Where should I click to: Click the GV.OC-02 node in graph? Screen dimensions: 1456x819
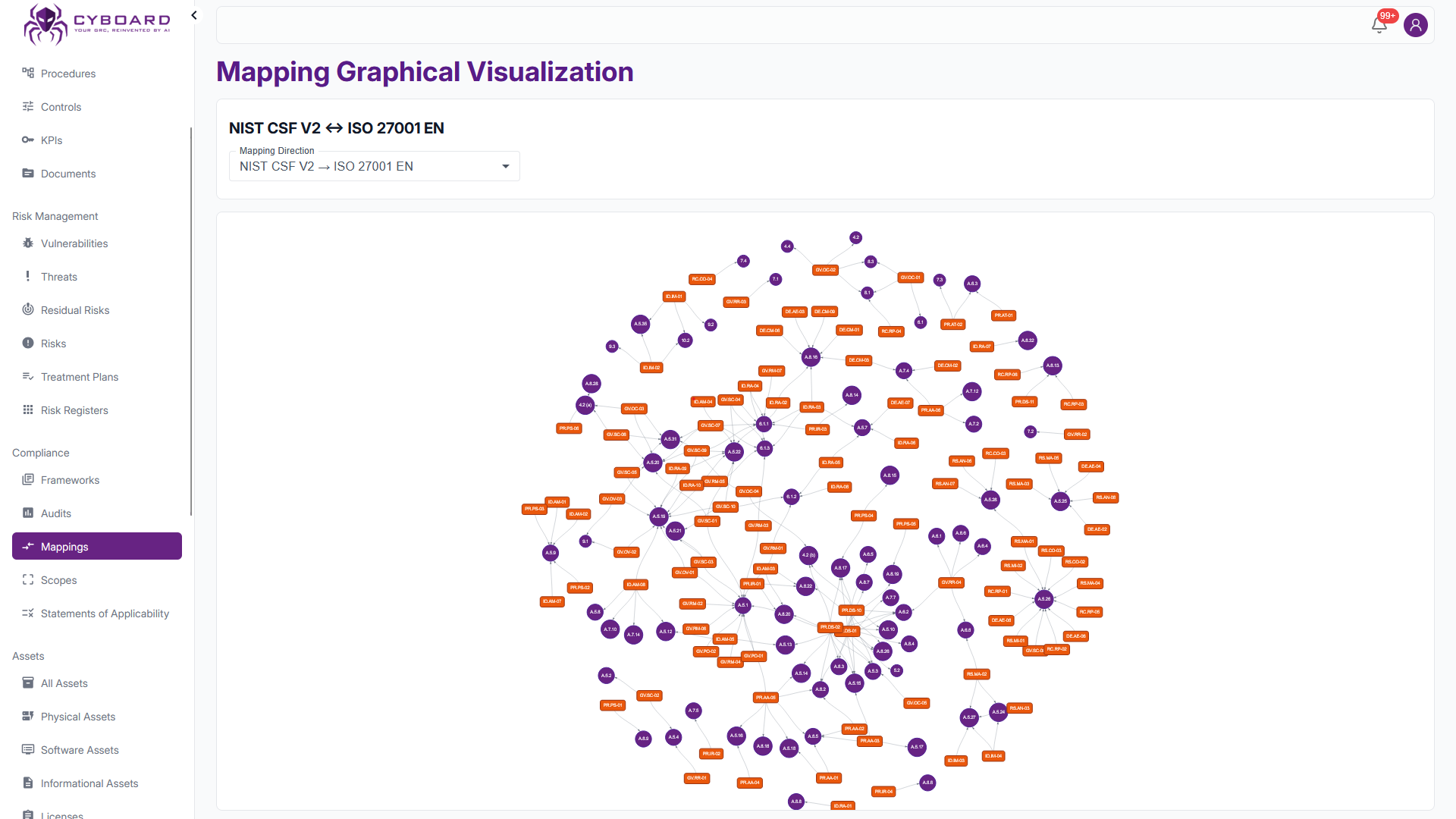(825, 270)
